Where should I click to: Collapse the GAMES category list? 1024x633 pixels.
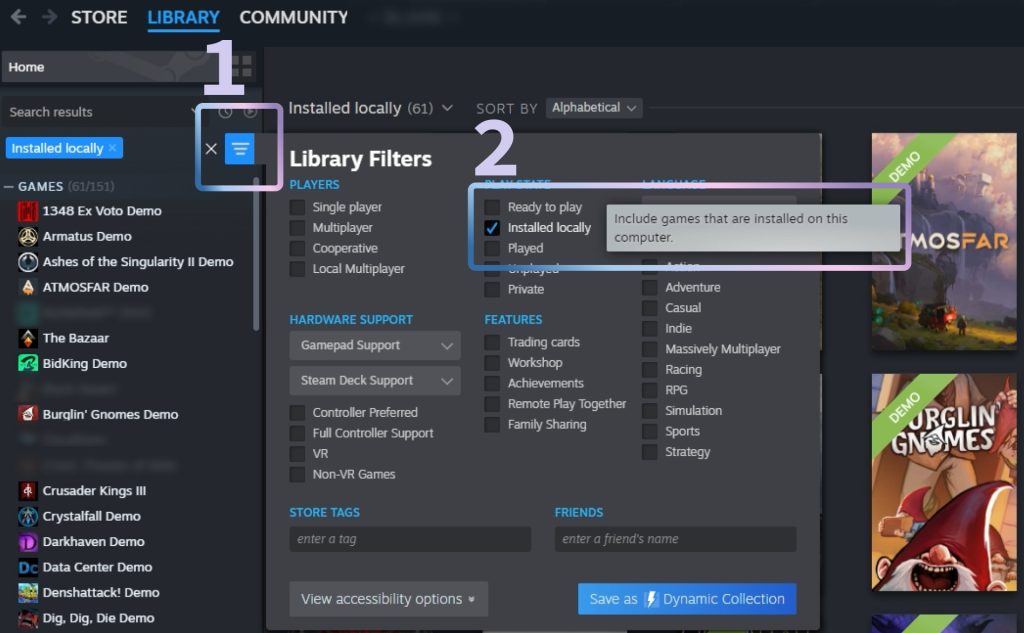(x=9, y=187)
